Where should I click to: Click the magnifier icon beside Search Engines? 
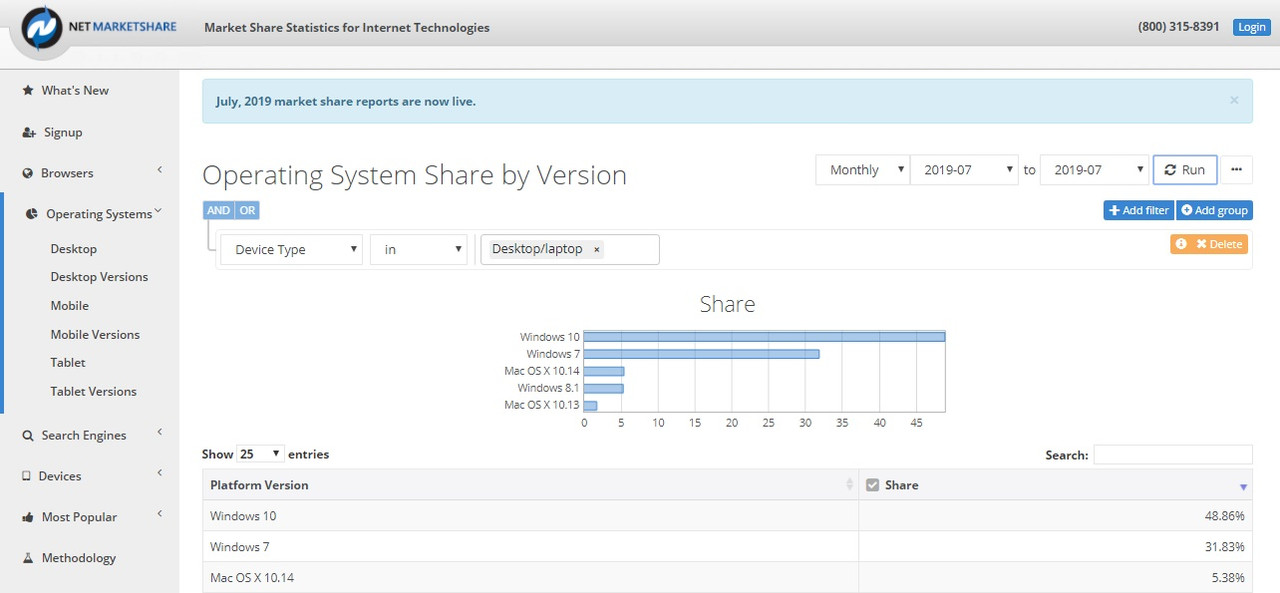28,435
